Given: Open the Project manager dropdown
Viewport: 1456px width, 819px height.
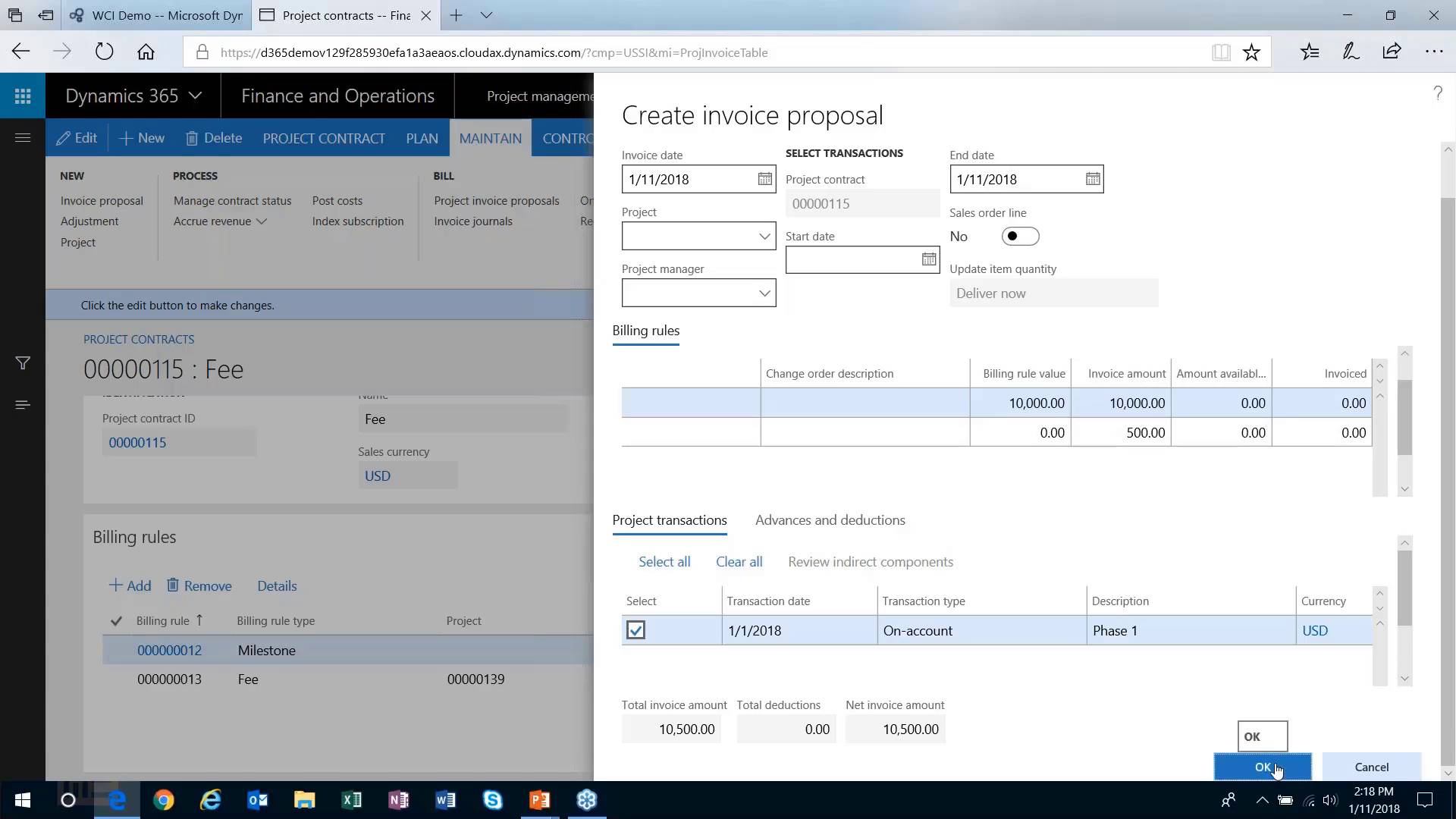Looking at the screenshot, I should pyautogui.click(x=764, y=293).
